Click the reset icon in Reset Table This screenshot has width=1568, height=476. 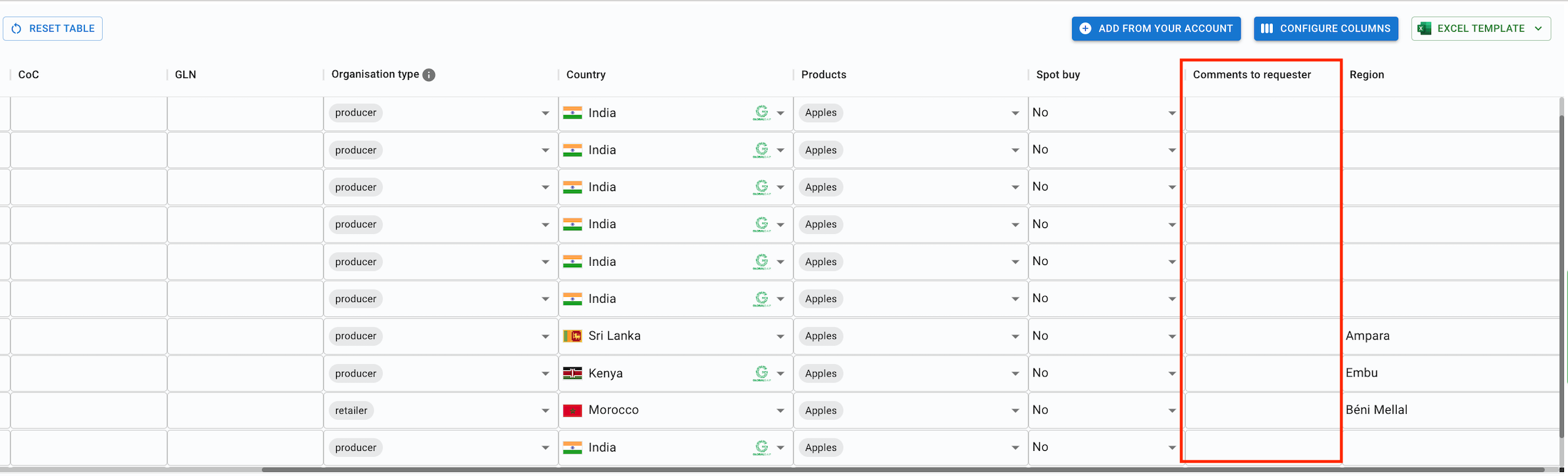point(16,28)
